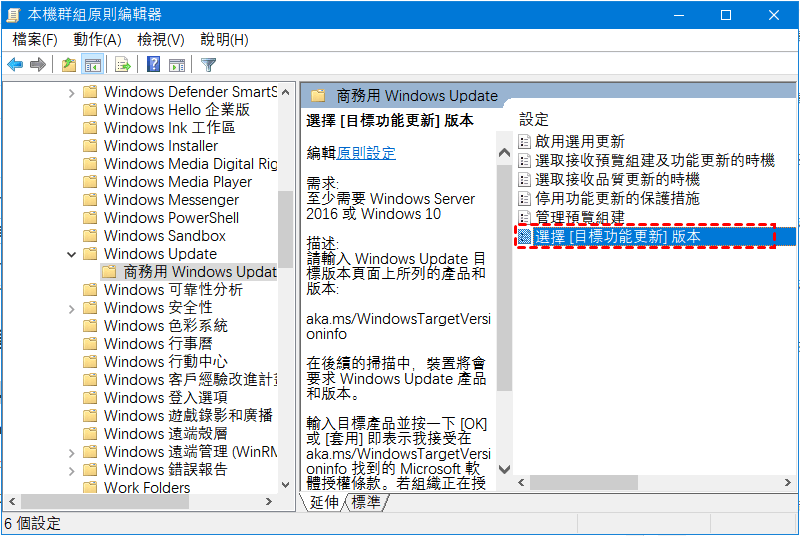Select the Windows Hello 企業版 tree item
Screen dimensions: 800x536
(177, 110)
